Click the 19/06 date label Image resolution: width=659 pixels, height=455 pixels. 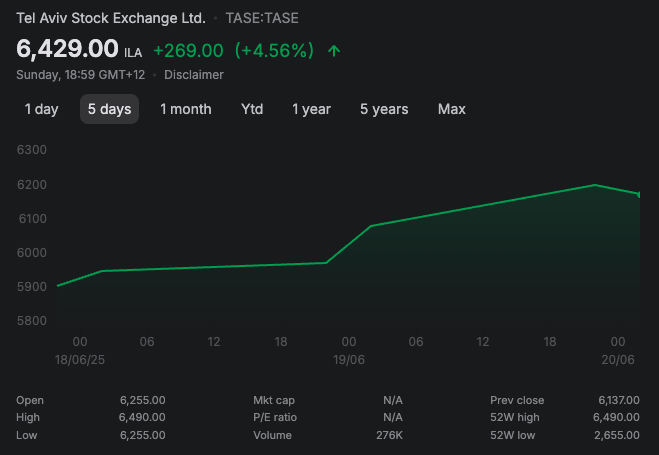[349, 360]
